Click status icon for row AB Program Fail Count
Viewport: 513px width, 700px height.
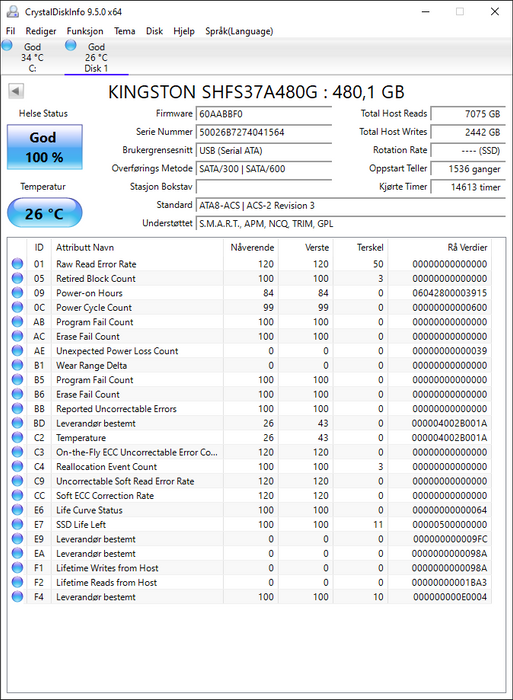(x=17, y=322)
